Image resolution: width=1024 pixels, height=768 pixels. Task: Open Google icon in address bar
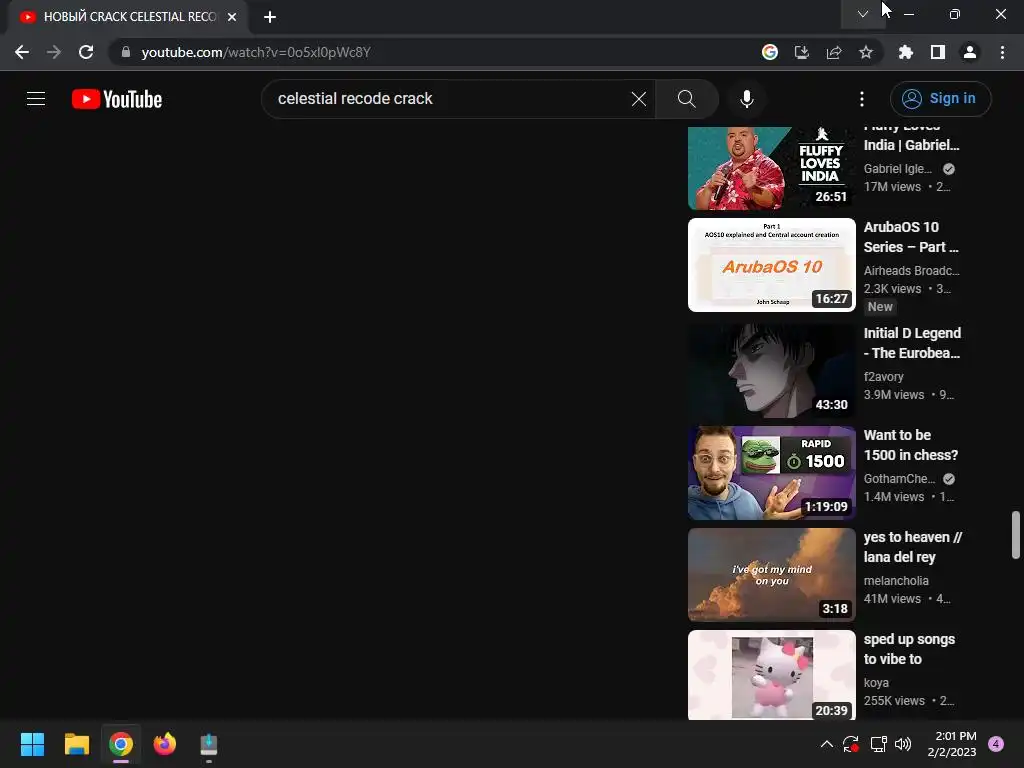[x=770, y=52]
